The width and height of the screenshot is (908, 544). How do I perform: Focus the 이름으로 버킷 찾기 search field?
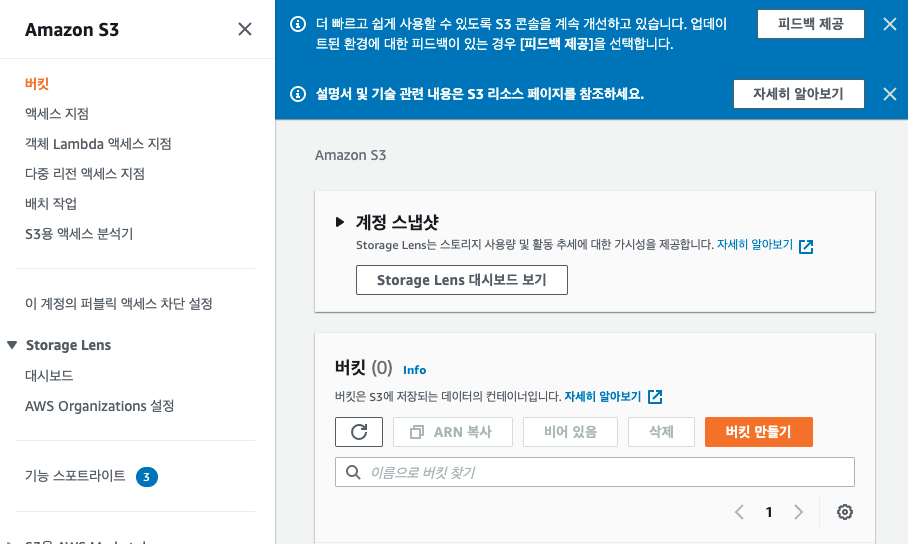595,472
